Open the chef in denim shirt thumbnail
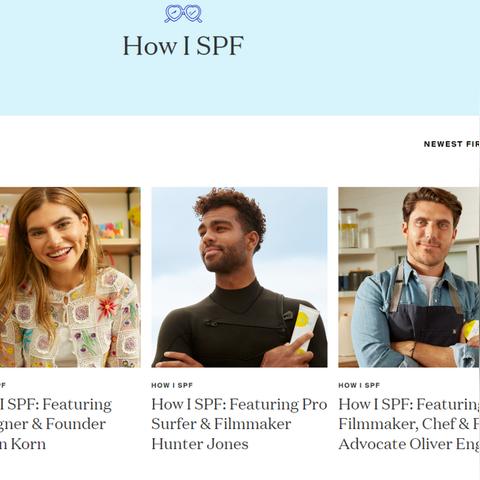480x480 pixels. point(409,277)
